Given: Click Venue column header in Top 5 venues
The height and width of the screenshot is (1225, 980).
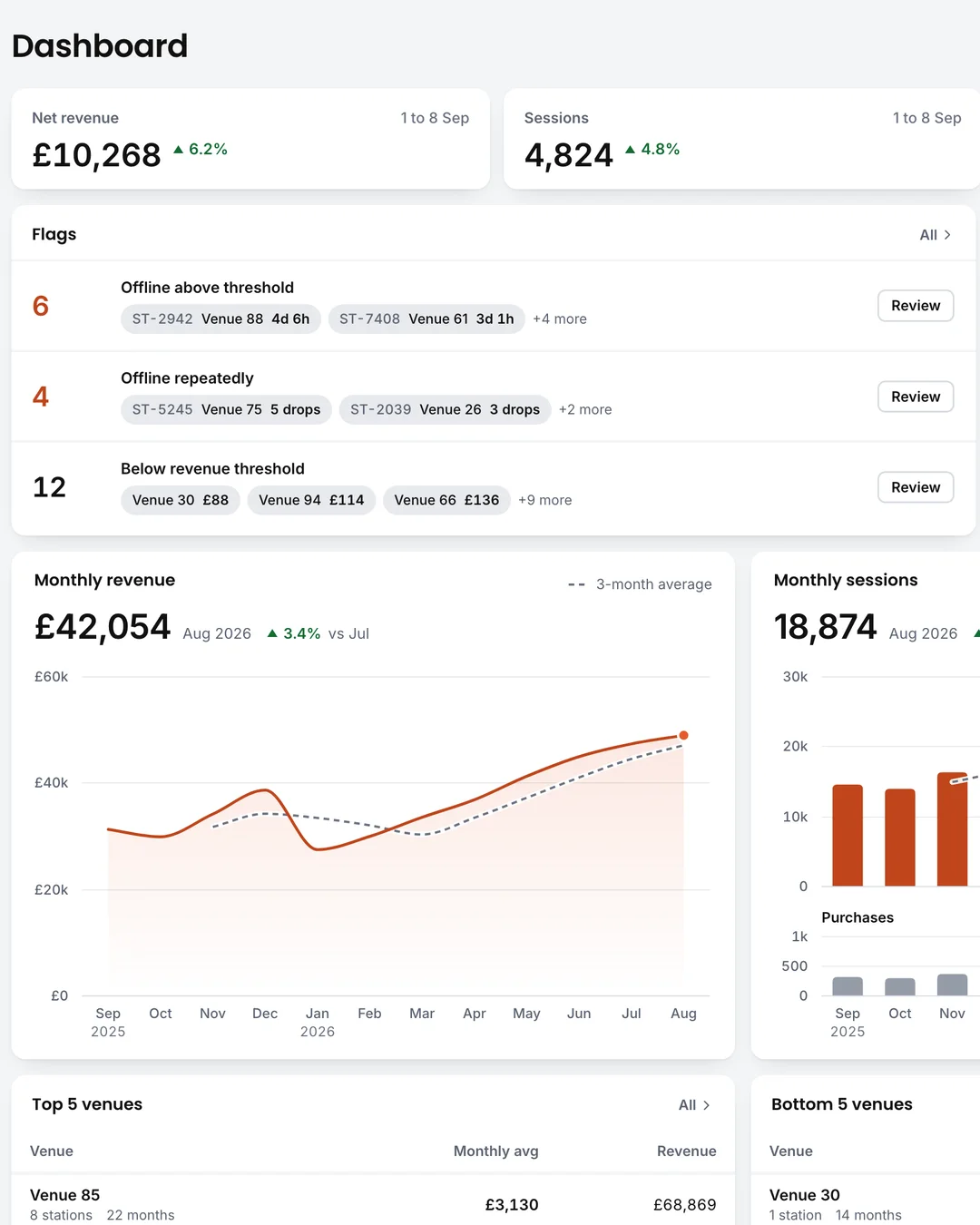Looking at the screenshot, I should (52, 1151).
